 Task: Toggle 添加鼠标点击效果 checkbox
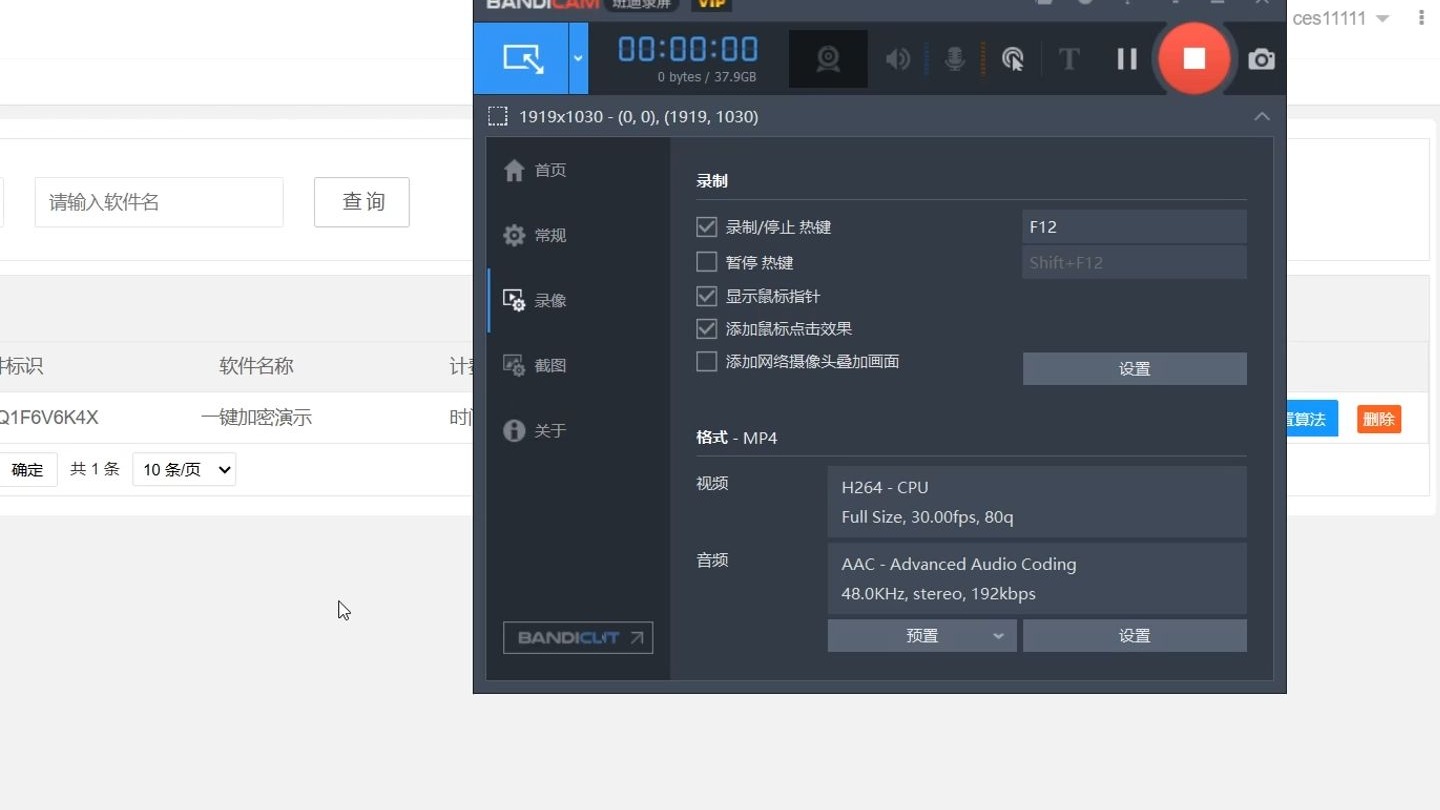tap(707, 328)
